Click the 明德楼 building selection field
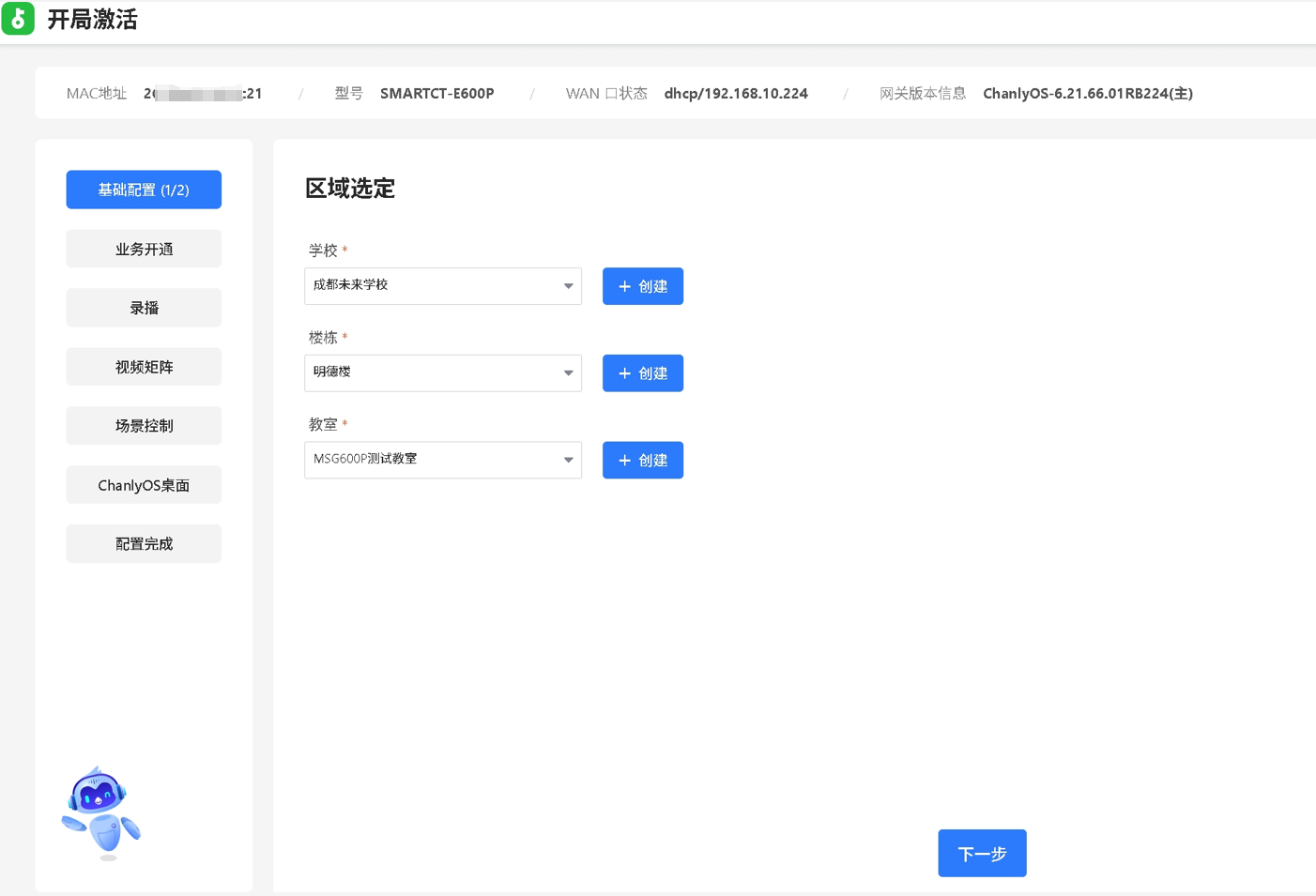1316x896 pixels. point(432,373)
